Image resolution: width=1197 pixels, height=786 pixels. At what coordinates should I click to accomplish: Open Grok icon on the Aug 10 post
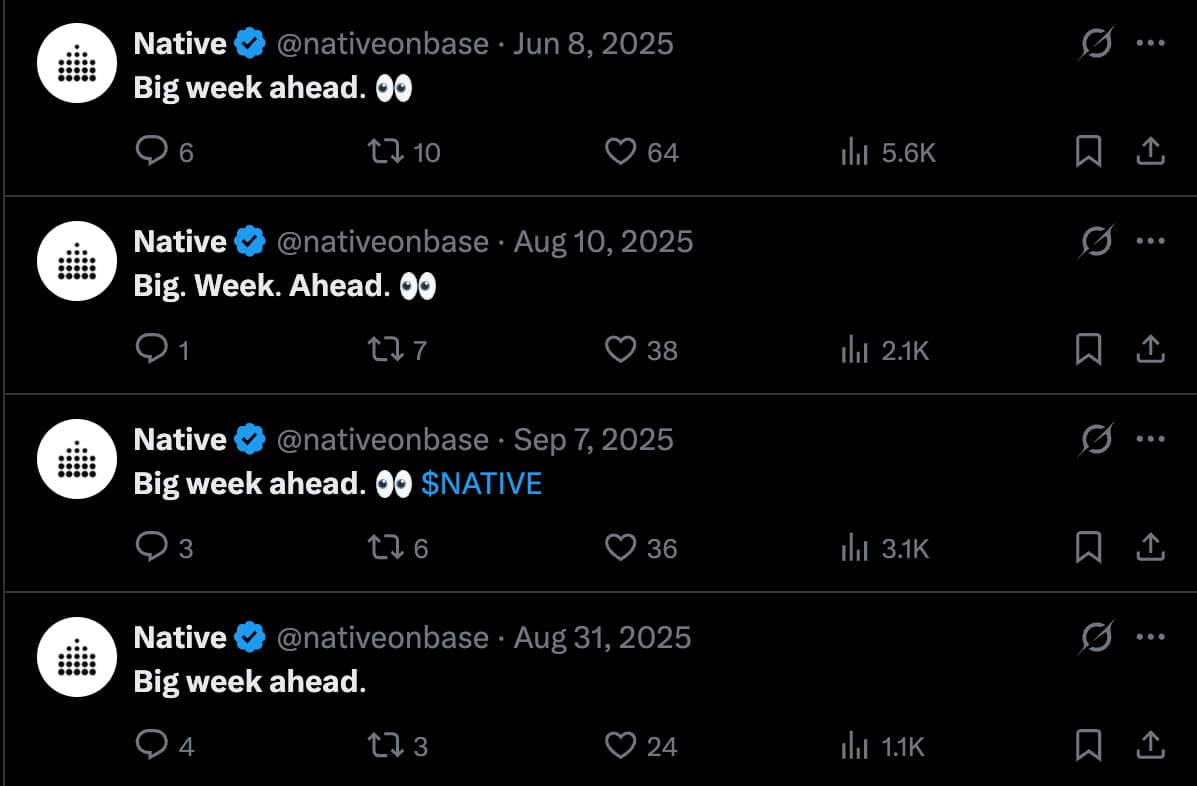pos(1097,242)
